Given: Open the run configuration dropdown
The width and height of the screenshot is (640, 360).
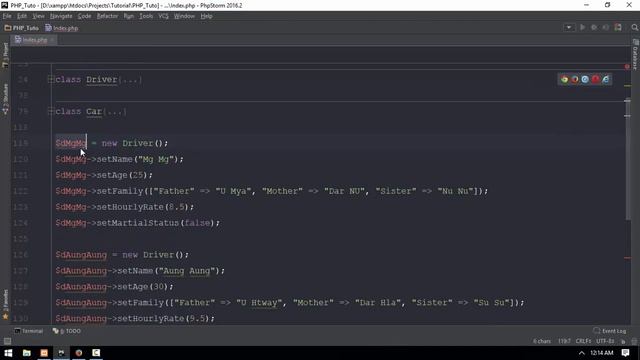Looking at the screenshot, I should [x=569, y=28].
